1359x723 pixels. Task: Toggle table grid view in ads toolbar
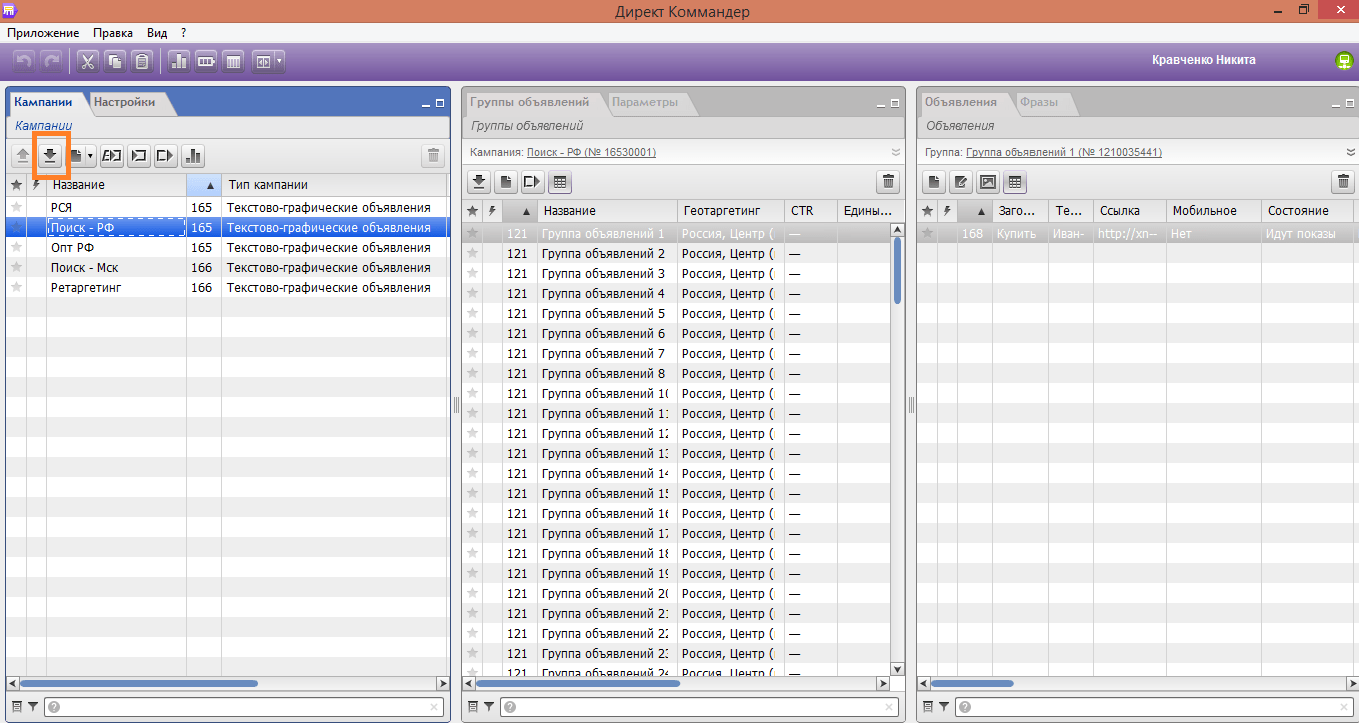click(x=1015, y=182)
